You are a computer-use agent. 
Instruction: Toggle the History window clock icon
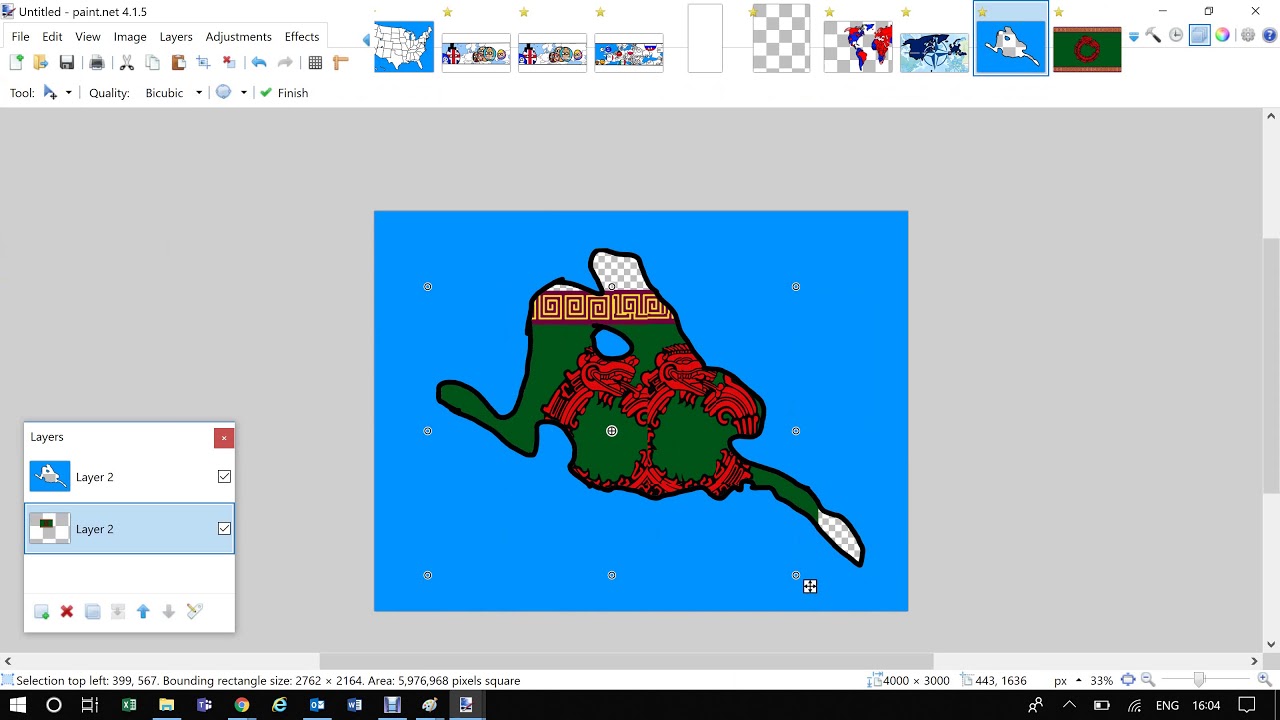point(1176,36)
